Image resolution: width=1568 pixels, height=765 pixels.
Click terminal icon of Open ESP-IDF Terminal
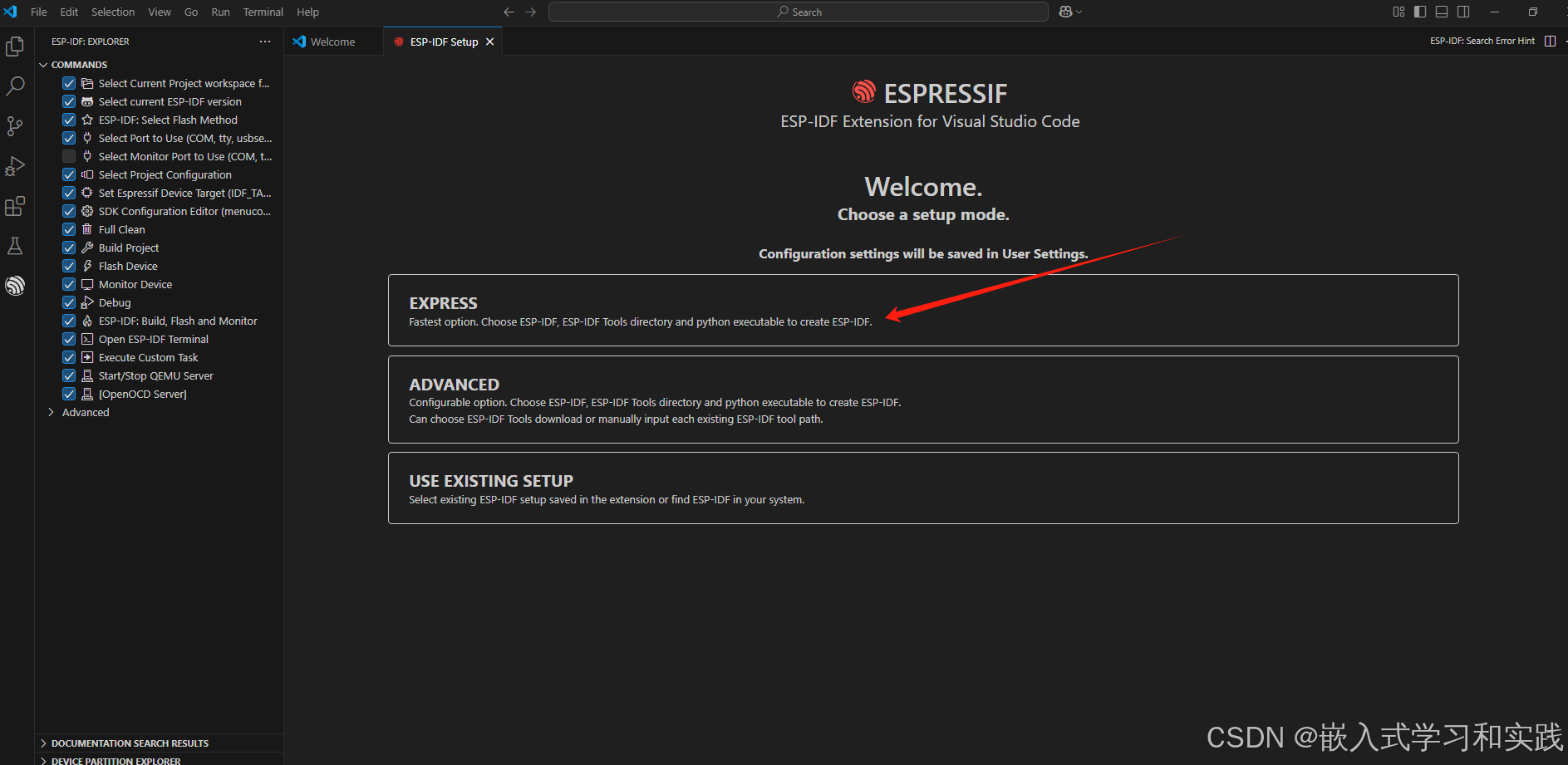[87, 339]
